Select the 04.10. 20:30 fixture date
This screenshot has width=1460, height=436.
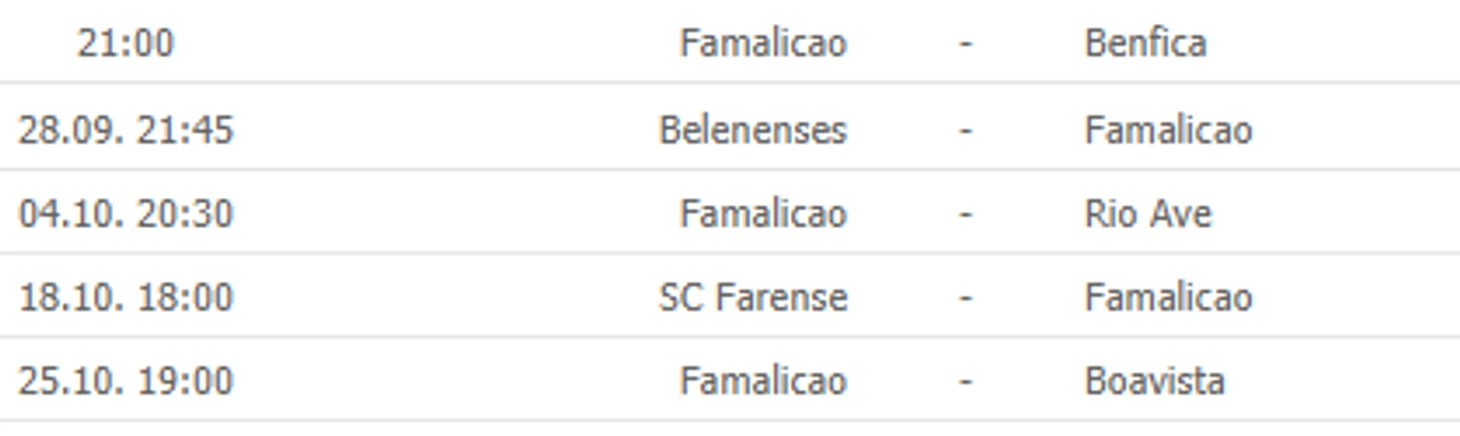coord(126,213)
